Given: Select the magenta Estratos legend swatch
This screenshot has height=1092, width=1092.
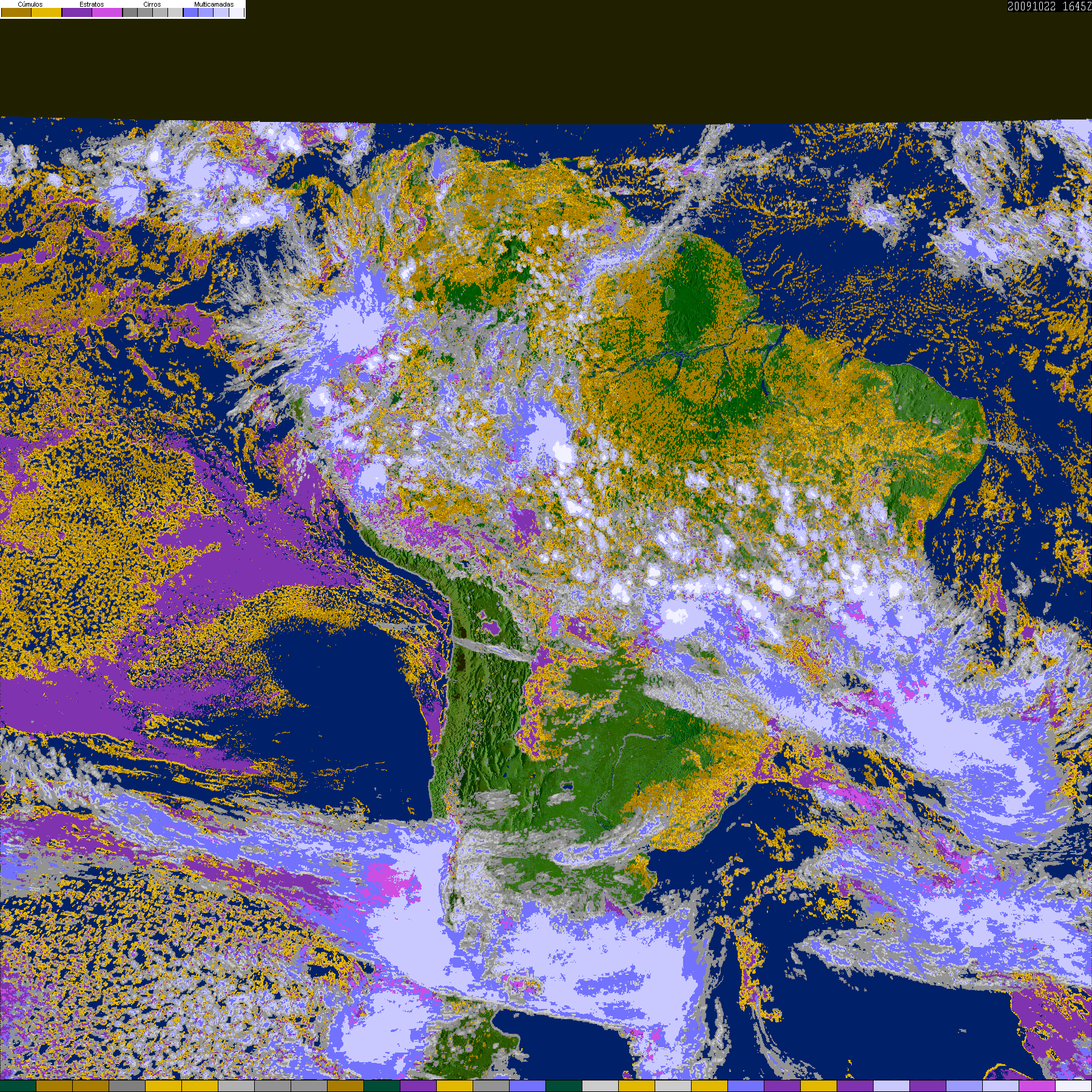Looking at the screenshot, I should (x=107, y=12).
